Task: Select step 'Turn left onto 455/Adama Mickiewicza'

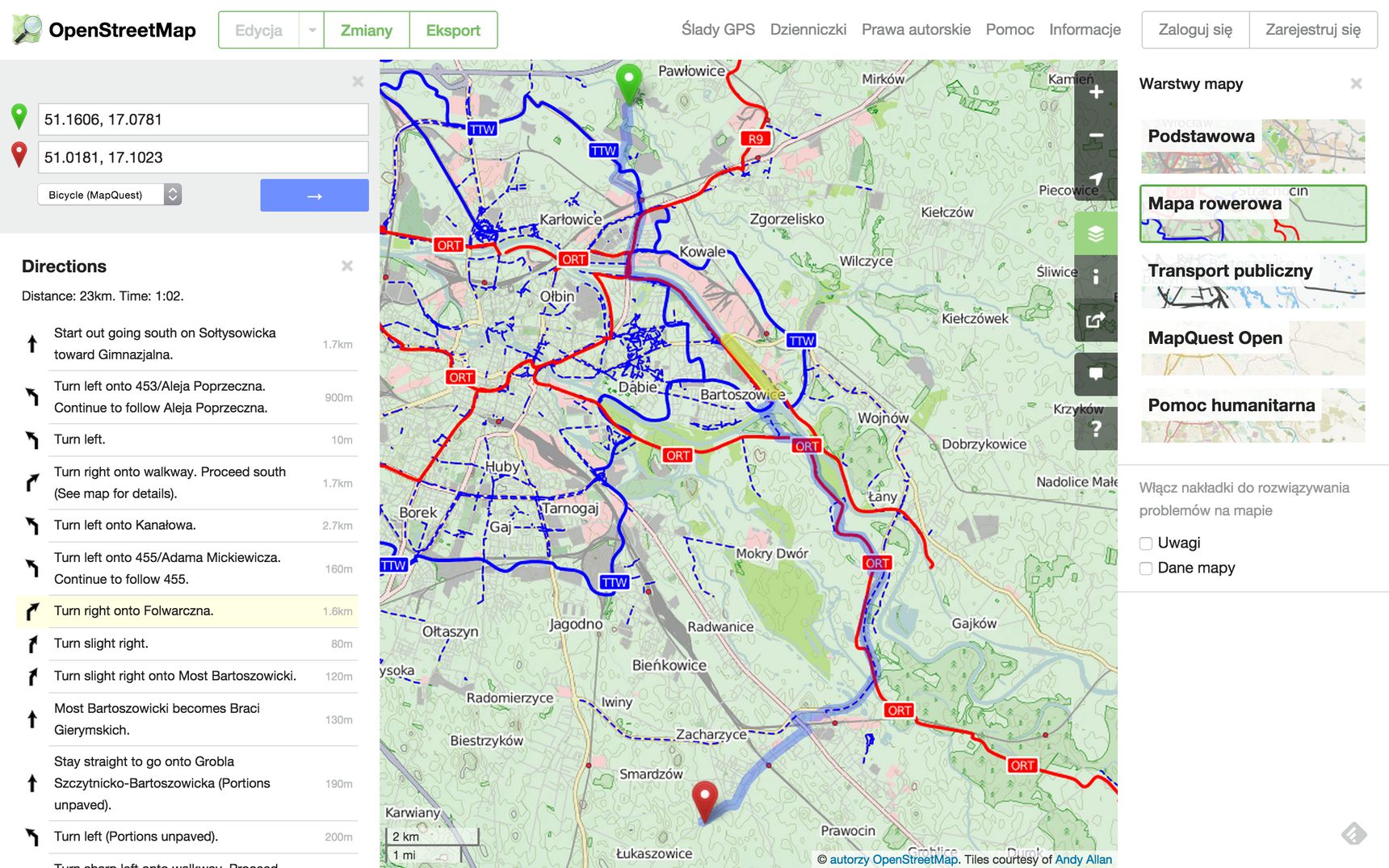Action: pos(187,568)
